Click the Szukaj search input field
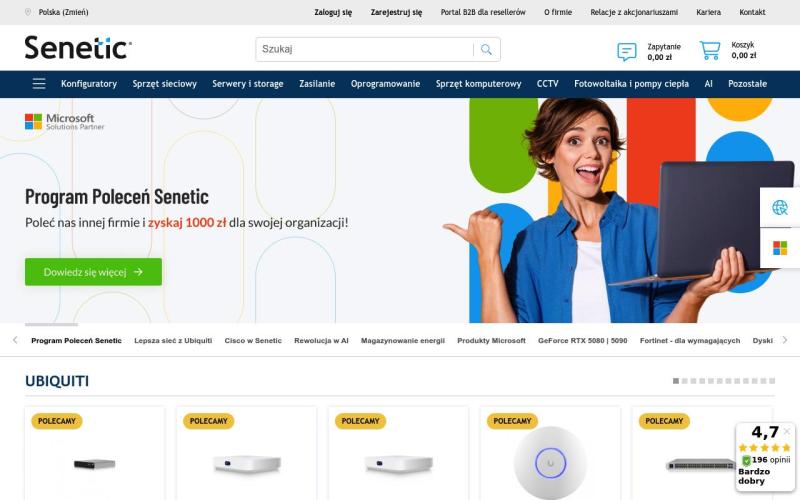Image resolution: width=800 pixels, height=500 pixels. (x=365, y=49)
